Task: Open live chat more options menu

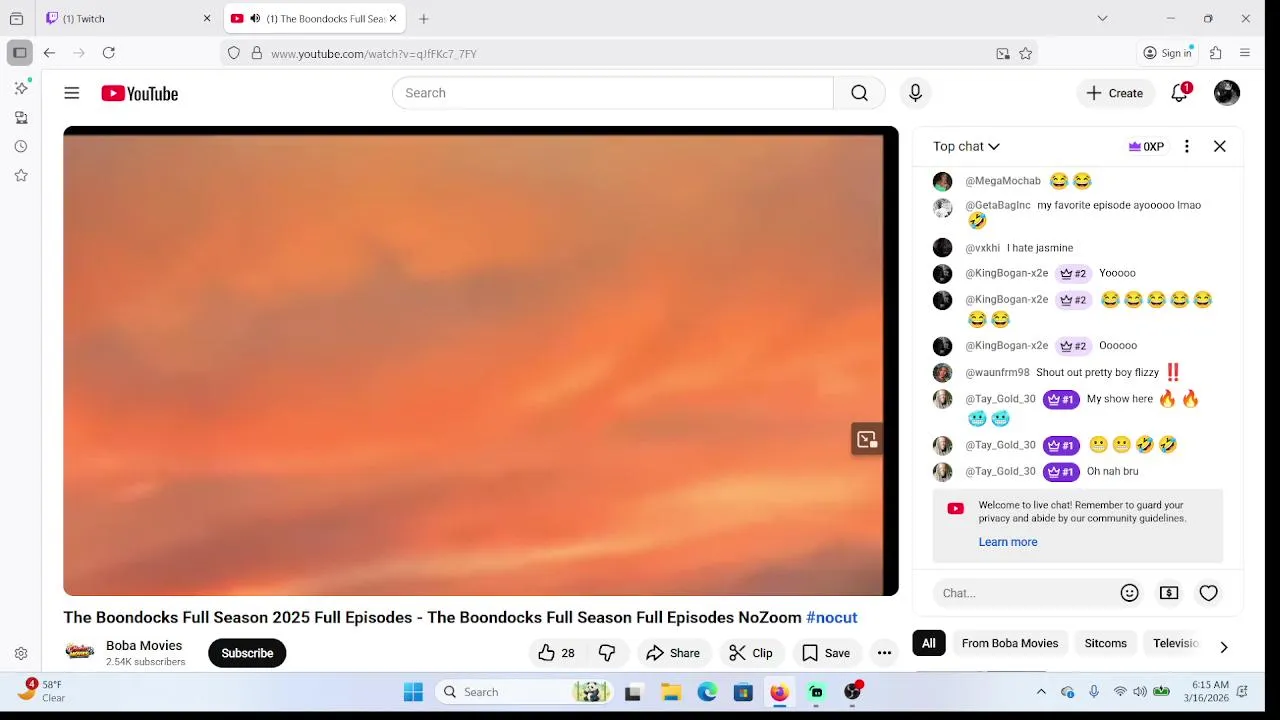Action: (x=1187, y=146)
